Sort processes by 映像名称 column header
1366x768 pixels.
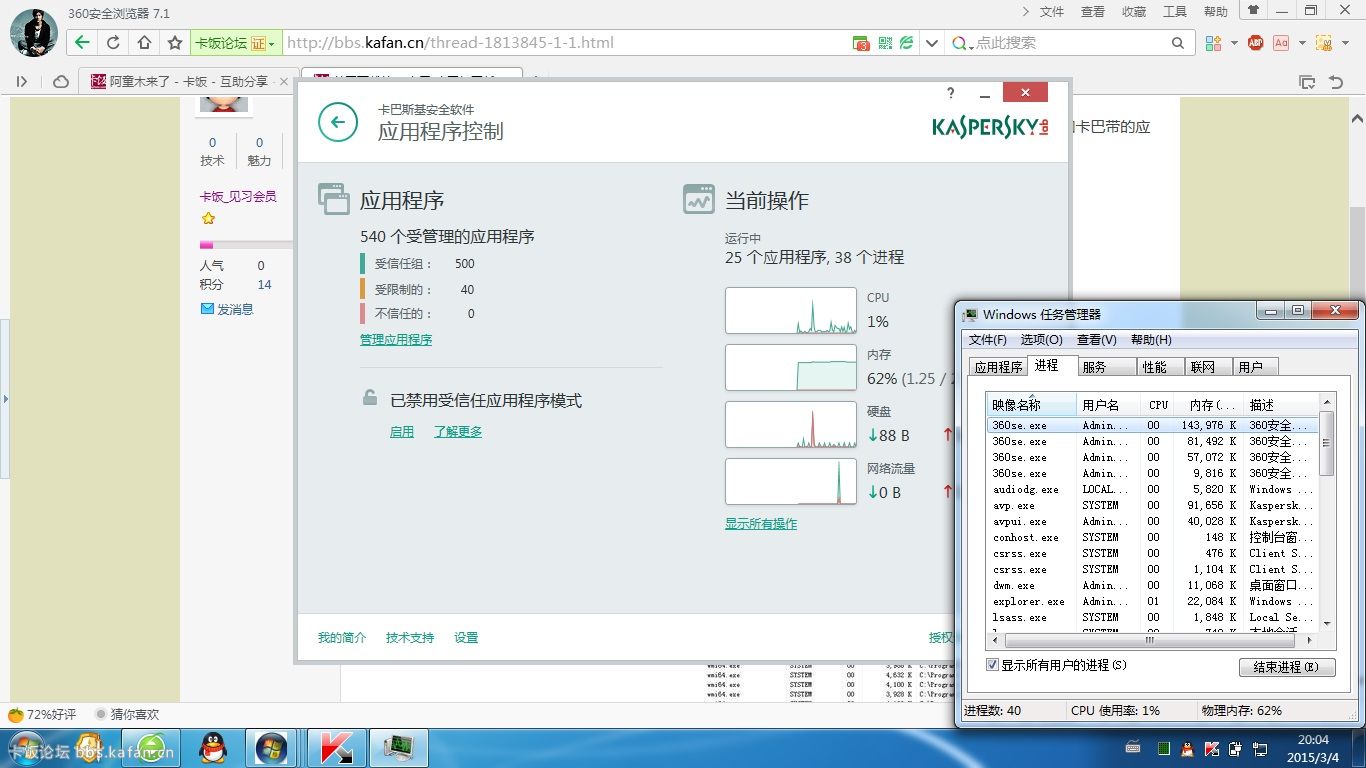coord(1031,405)
